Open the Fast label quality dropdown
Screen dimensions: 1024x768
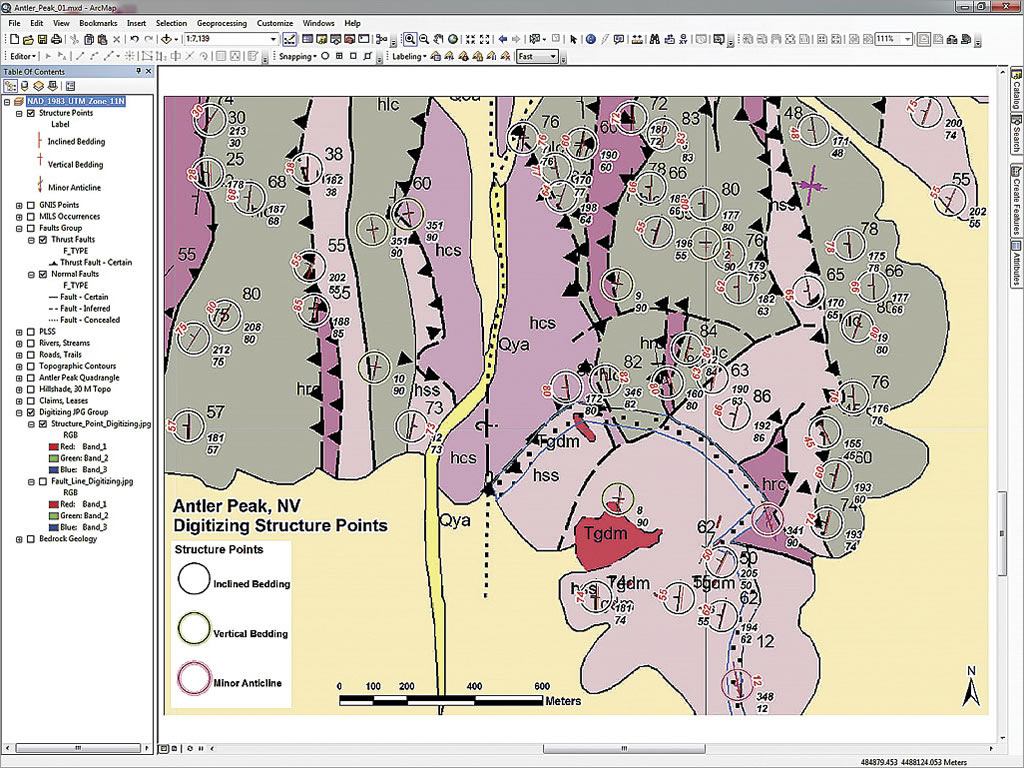[553, 57]
